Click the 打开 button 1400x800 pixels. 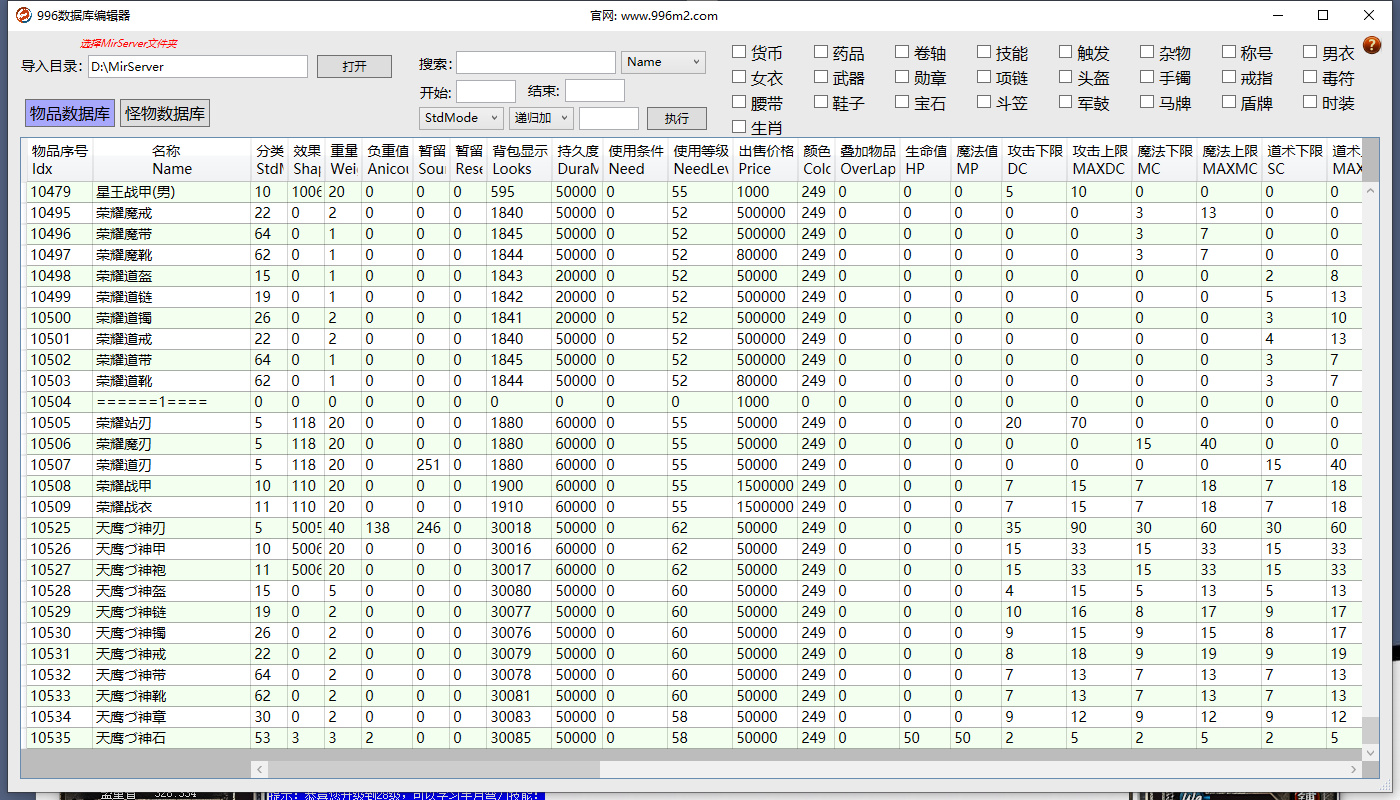click(x=354, y=66)
